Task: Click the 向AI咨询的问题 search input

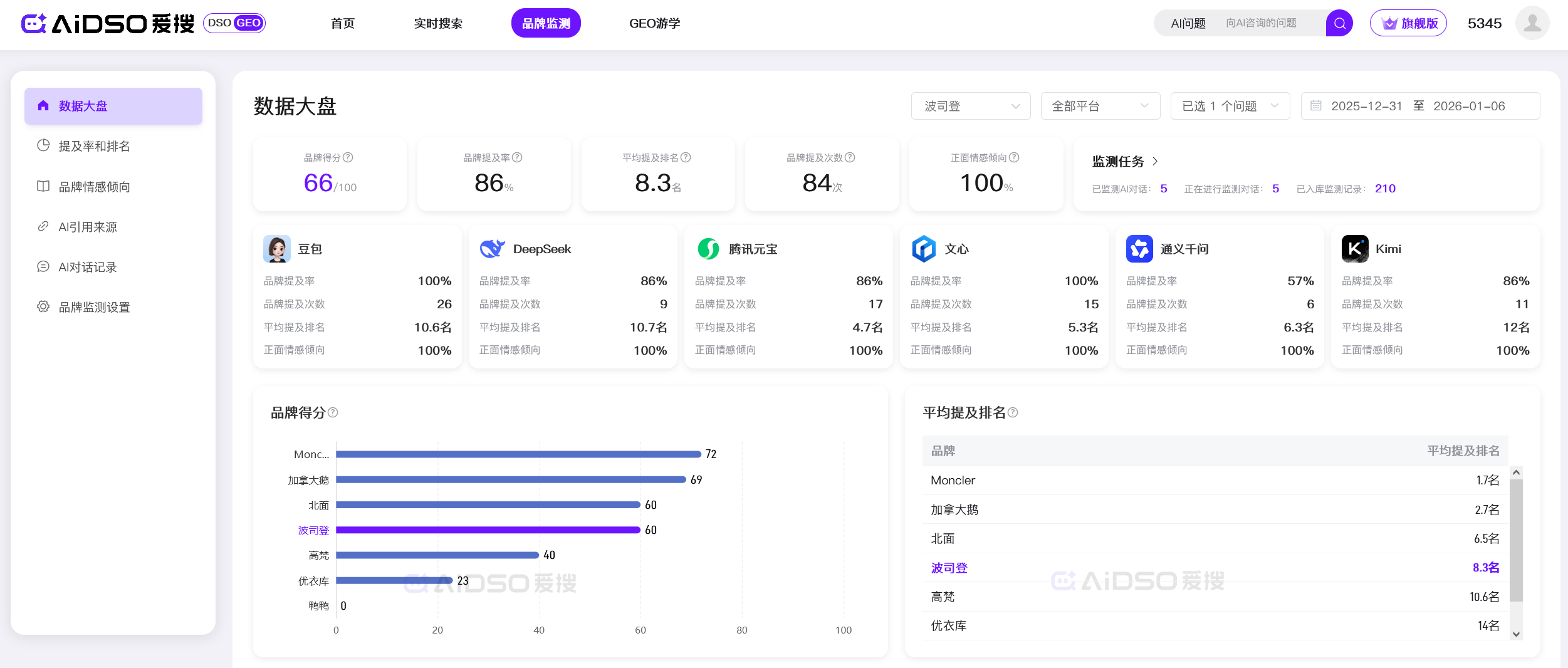Action: pos(1272,23)
